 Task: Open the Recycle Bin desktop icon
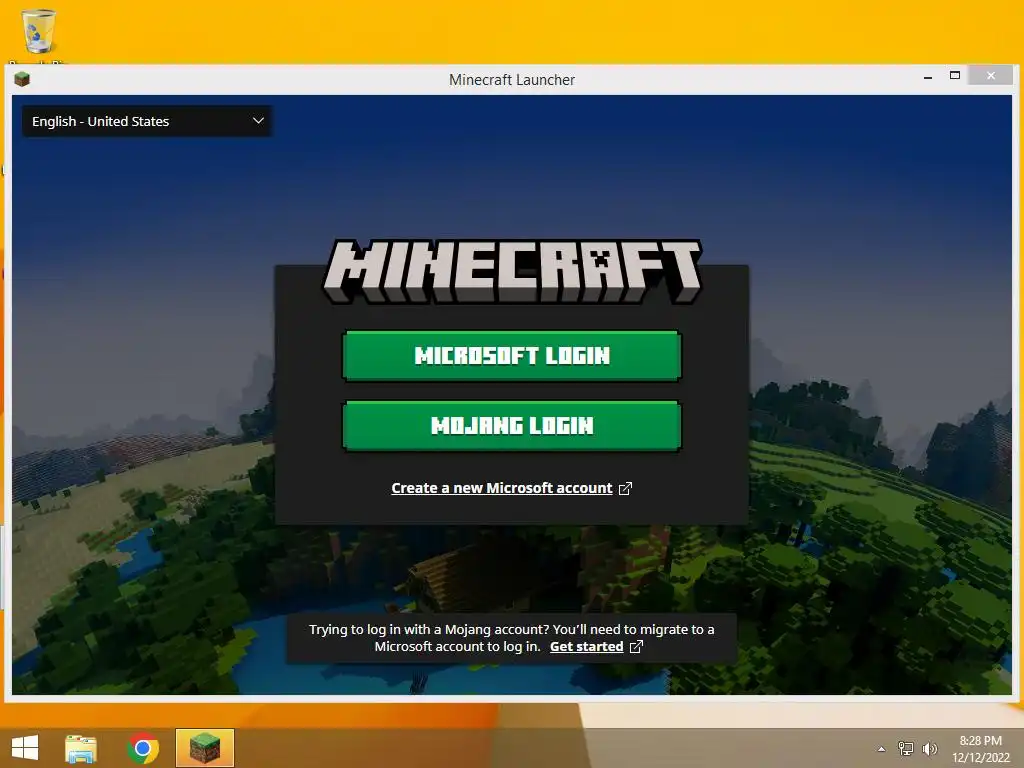click(x=39, y=33)
